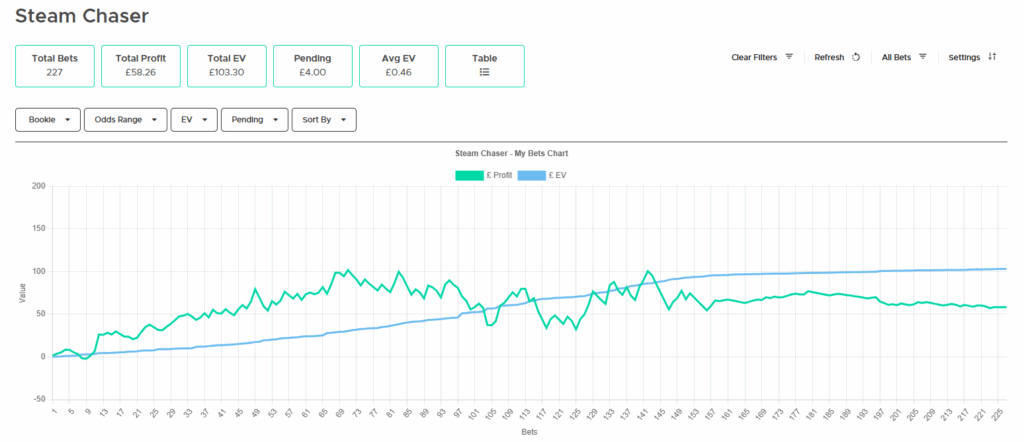Click the Settings sort arrows icon
Image resolution: width=1024 pixels, height=442 pixels.
click(992, 57)
